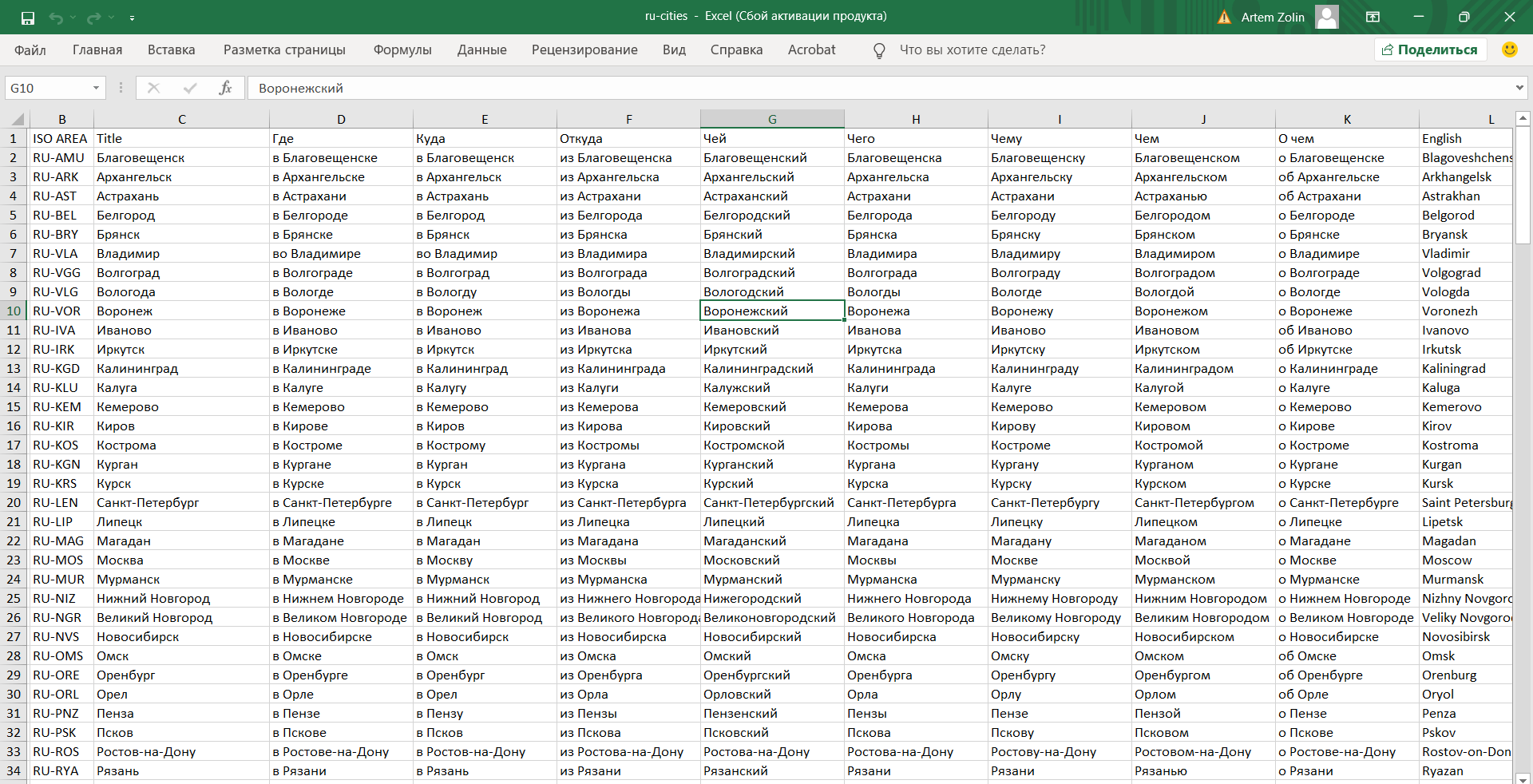Open the Файл menu
The width and height of the screenshot is (1533, 784).
click(30, 49)
